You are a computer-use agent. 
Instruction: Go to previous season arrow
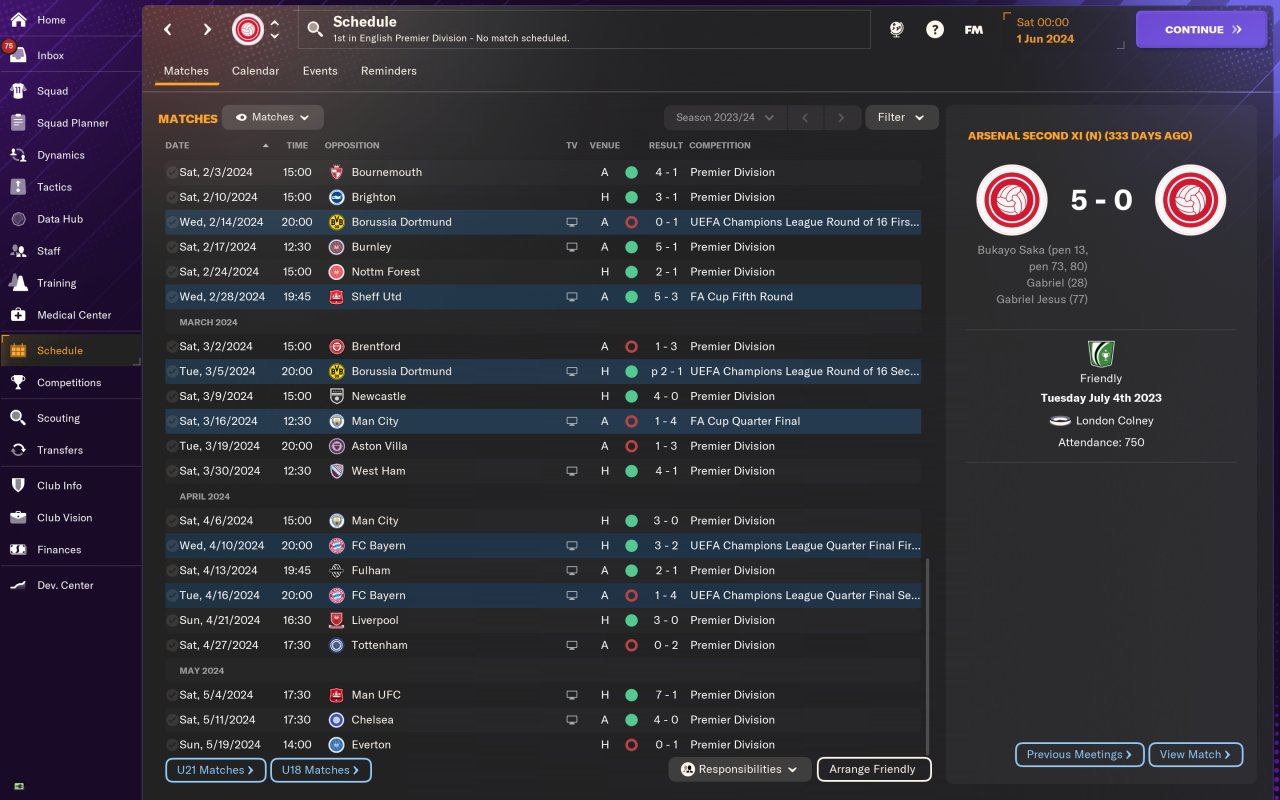805,117
